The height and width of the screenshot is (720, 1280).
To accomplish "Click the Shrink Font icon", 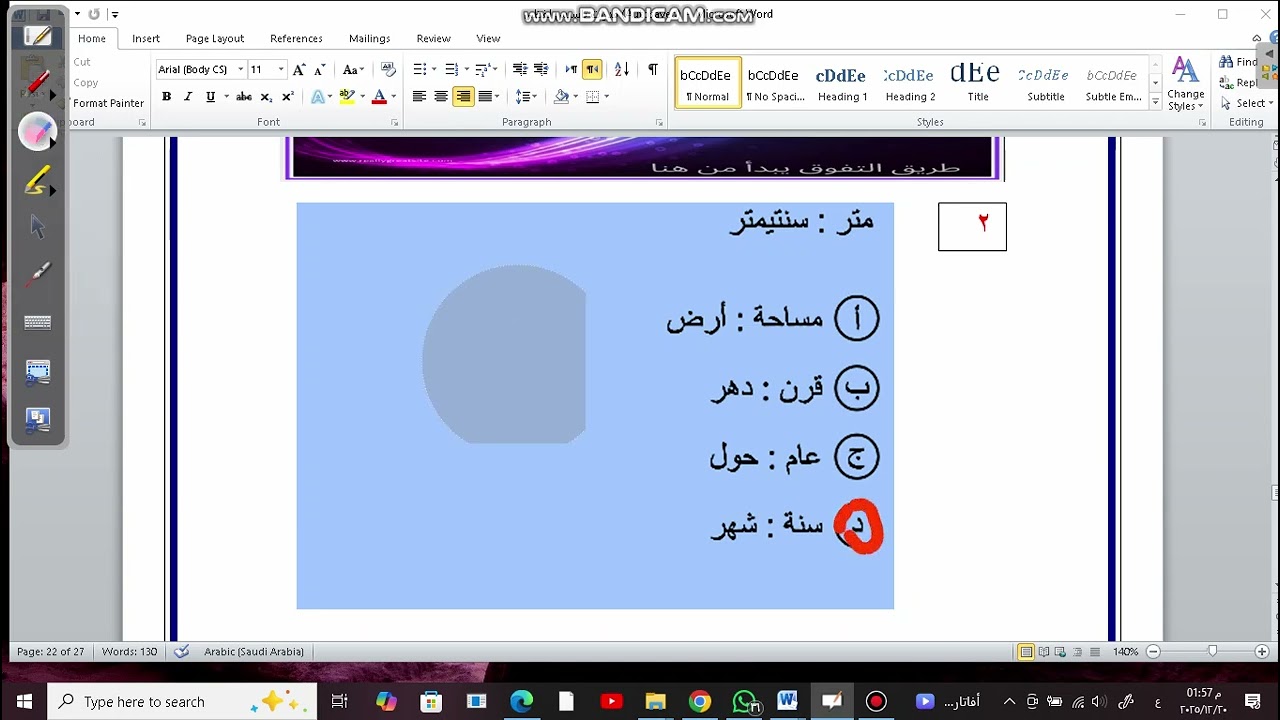I will tap(319, 69).
